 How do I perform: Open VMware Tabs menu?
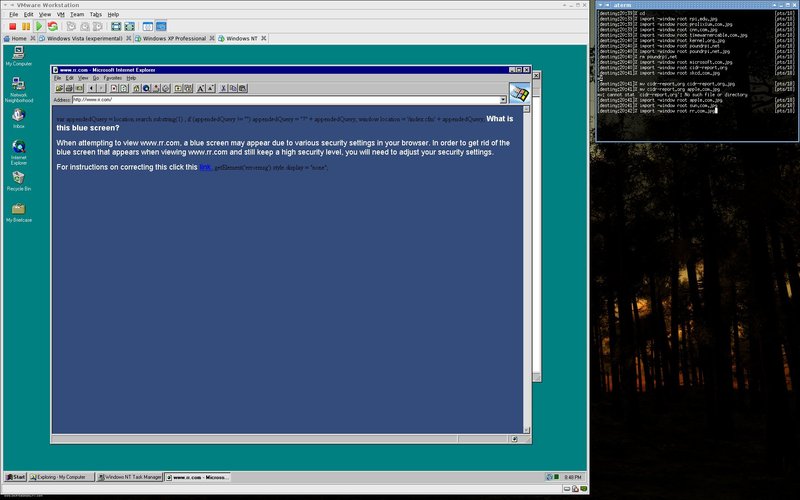(96, 14)
